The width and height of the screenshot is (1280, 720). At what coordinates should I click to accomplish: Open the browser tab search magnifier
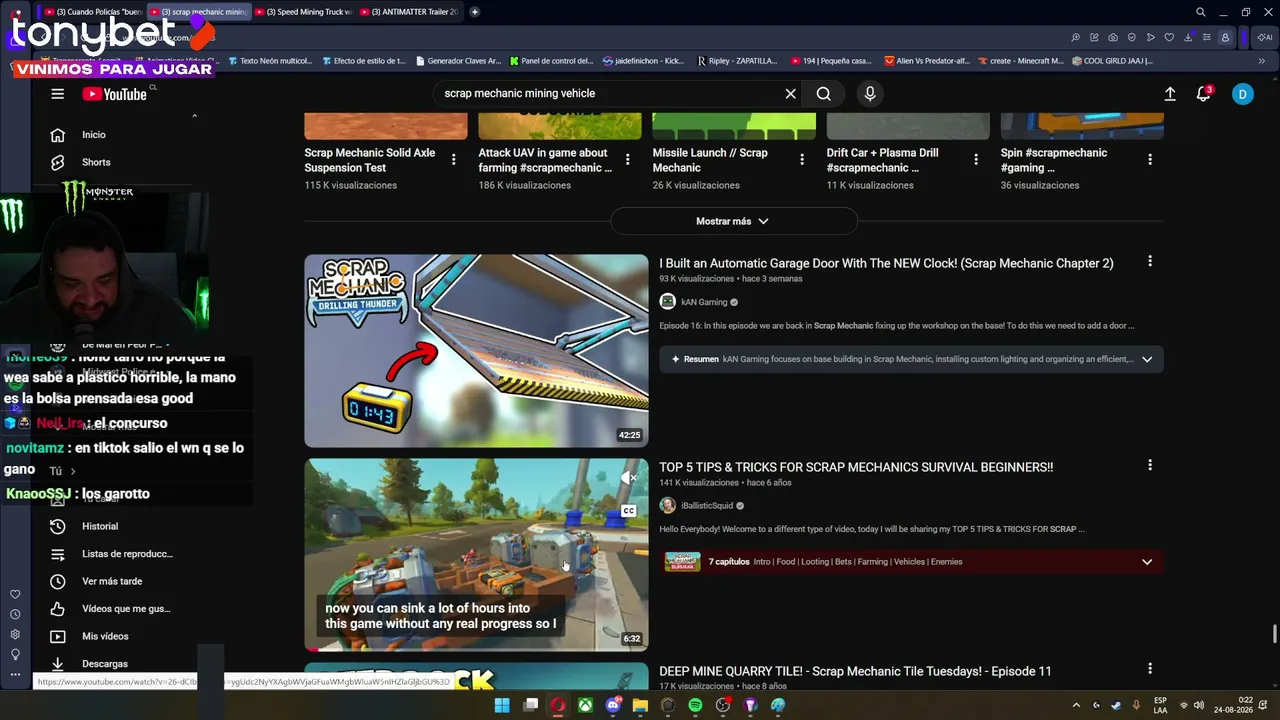coord(1200,12)
